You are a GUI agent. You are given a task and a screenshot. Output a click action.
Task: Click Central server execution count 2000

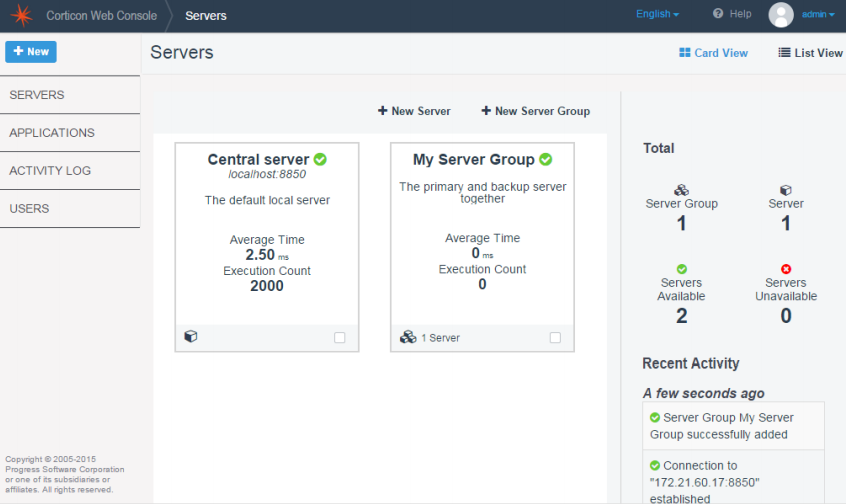(x=267, y=286)
